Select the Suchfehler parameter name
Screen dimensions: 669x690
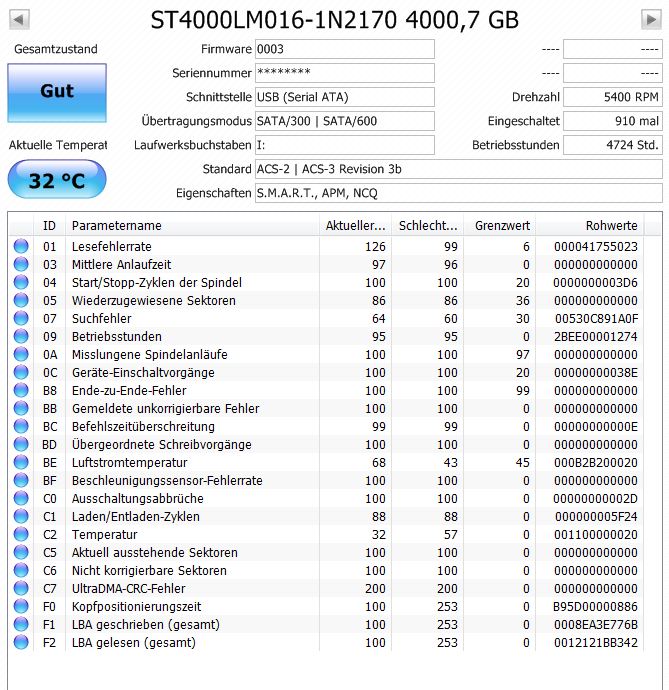tap(102, 319)
